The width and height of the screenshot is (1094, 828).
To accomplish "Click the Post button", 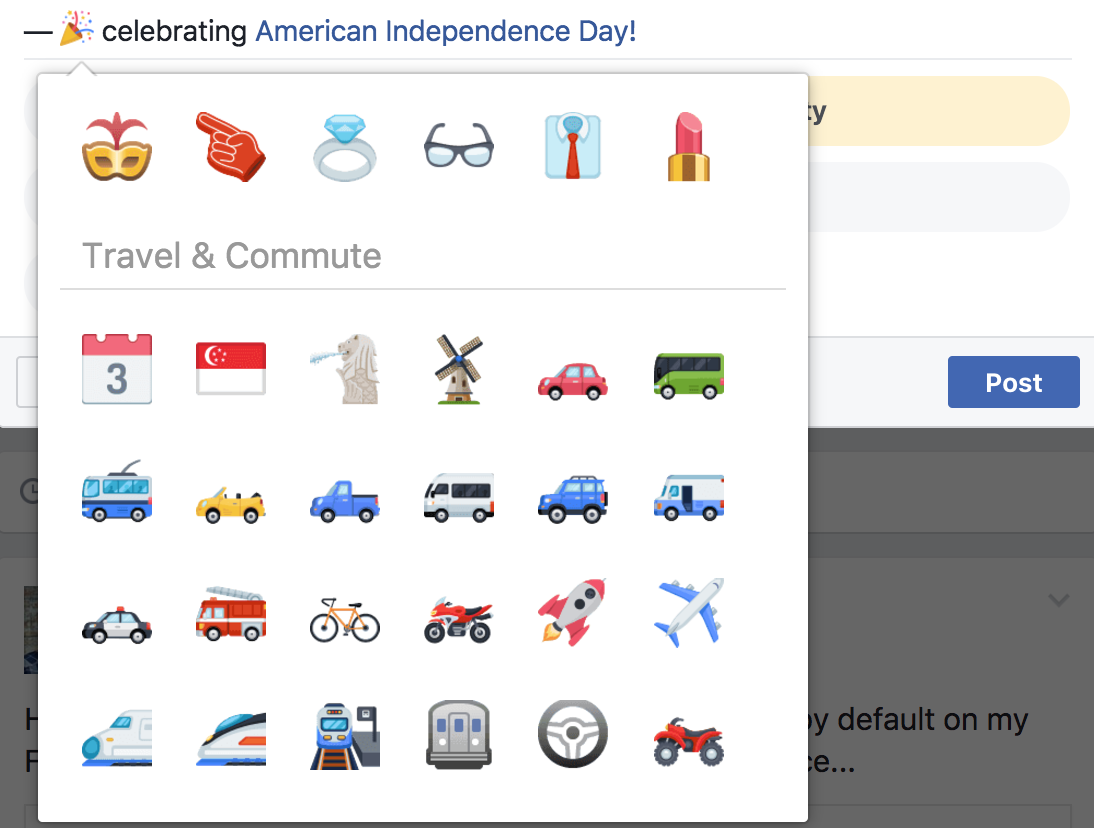I will click(x=1013, y=381).
